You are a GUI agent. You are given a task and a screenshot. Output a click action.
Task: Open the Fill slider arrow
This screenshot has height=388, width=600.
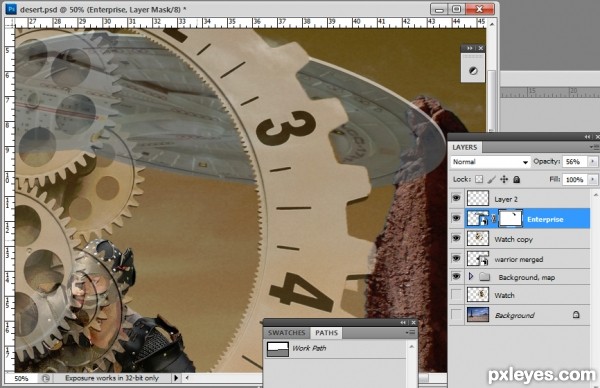pos(593,179)
